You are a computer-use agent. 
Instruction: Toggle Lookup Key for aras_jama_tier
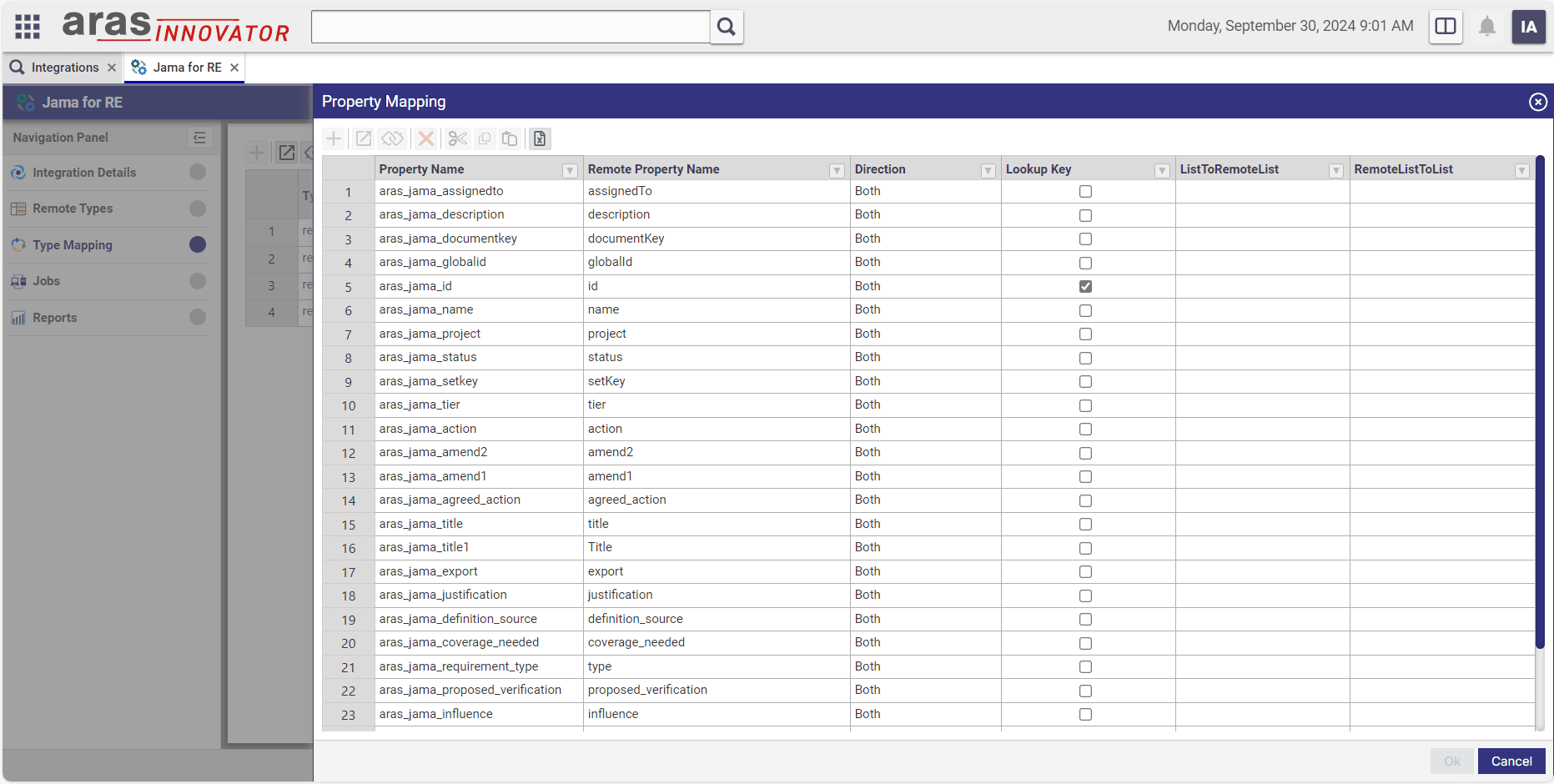point(1085,405)
